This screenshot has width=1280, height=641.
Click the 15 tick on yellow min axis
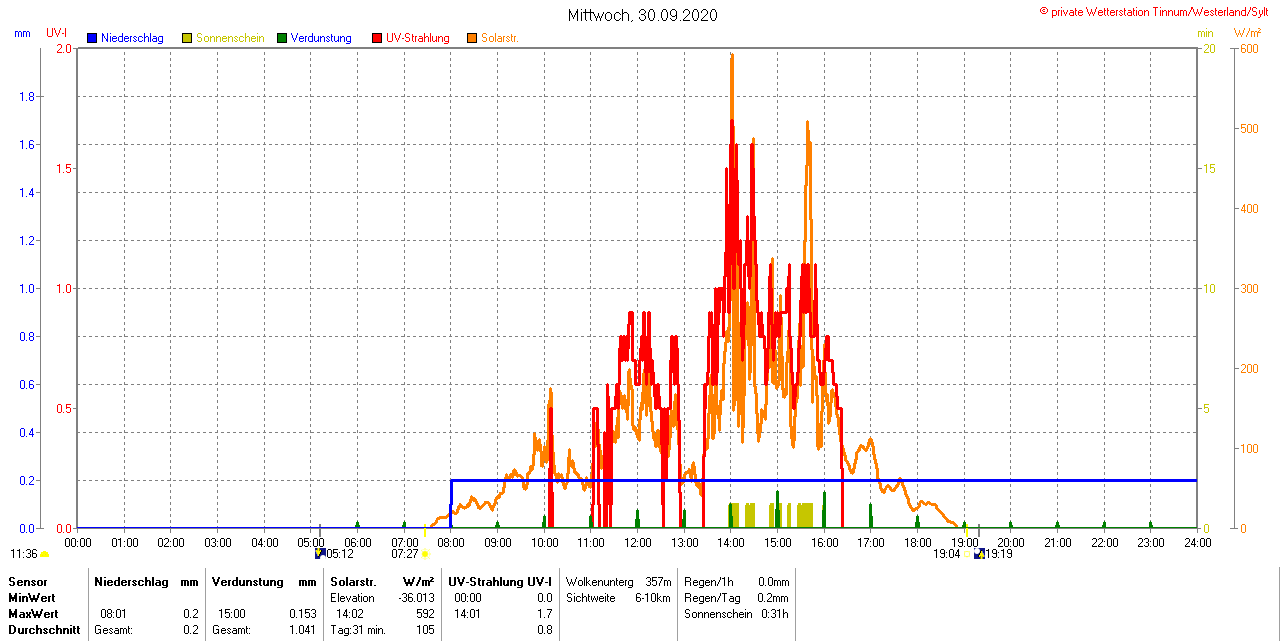pos(1209,168)
